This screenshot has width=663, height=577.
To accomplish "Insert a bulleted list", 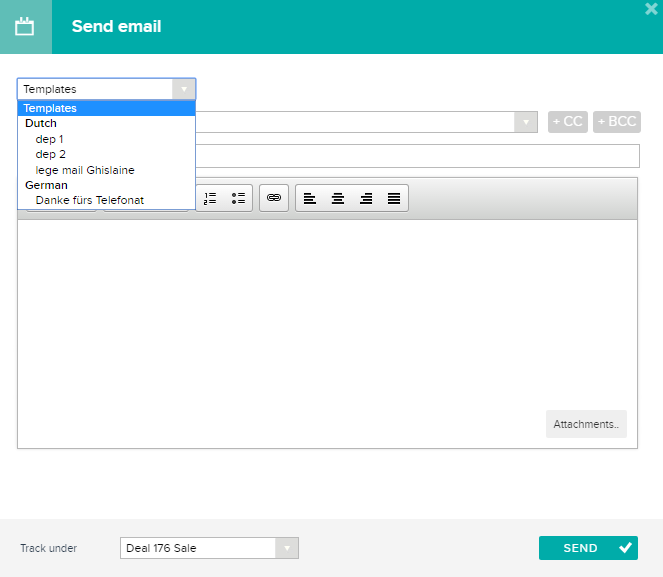I will [x=238, y=198].
